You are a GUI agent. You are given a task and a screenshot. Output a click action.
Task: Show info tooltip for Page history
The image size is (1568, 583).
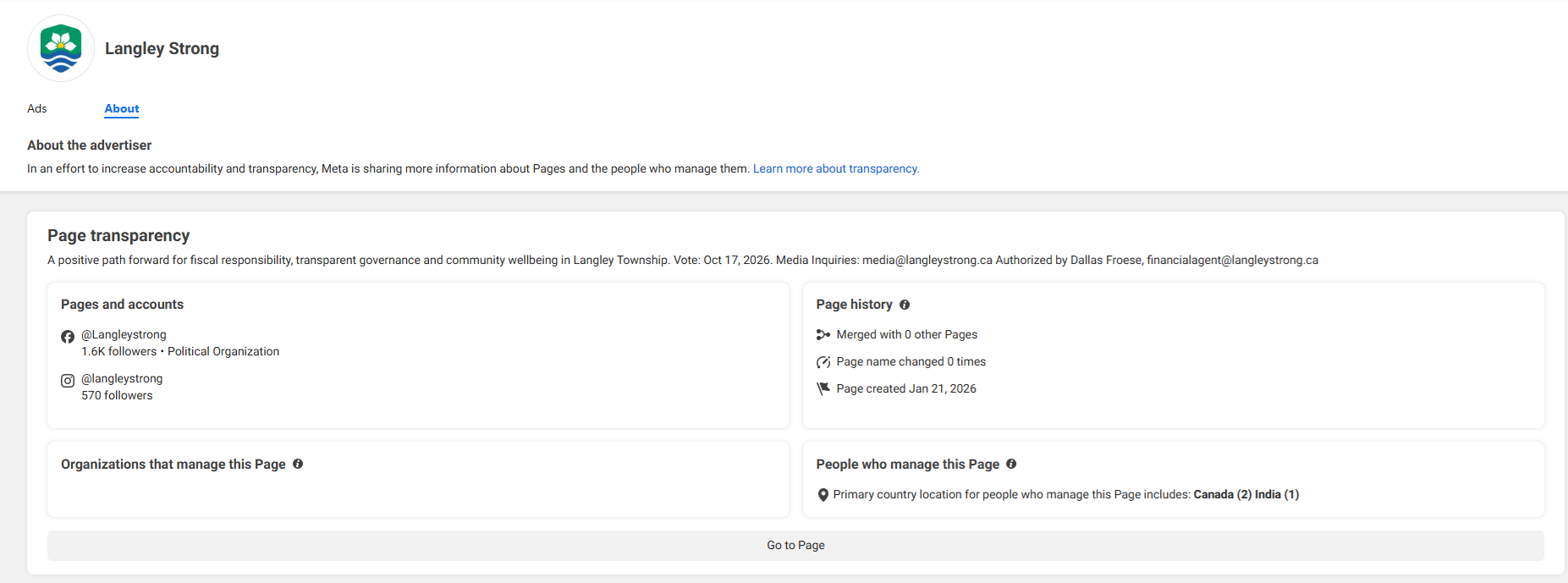pos(905,305)
